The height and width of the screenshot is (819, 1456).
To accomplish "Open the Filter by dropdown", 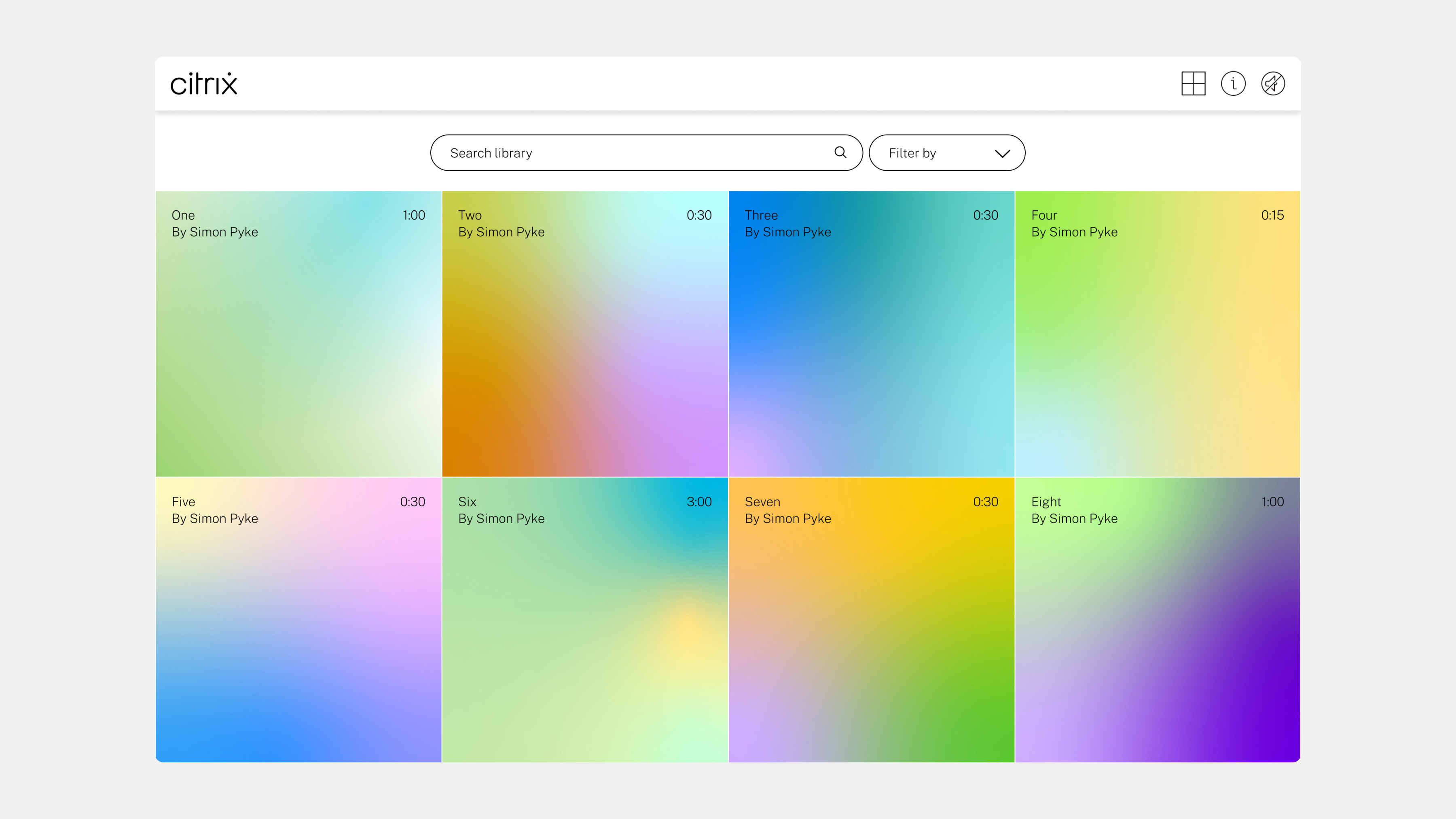I will pyautogui.click(x=946, y=153).
